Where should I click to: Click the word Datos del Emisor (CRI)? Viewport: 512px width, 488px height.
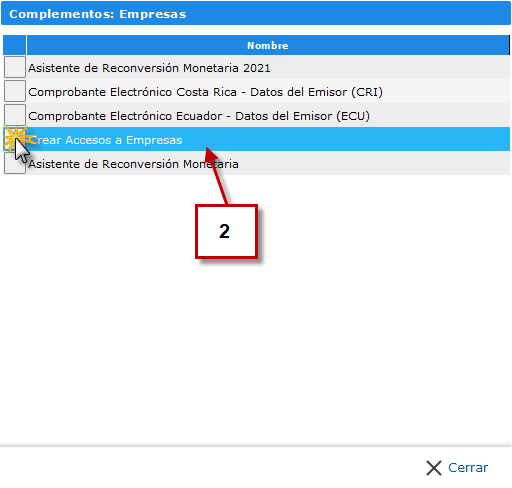316,92
